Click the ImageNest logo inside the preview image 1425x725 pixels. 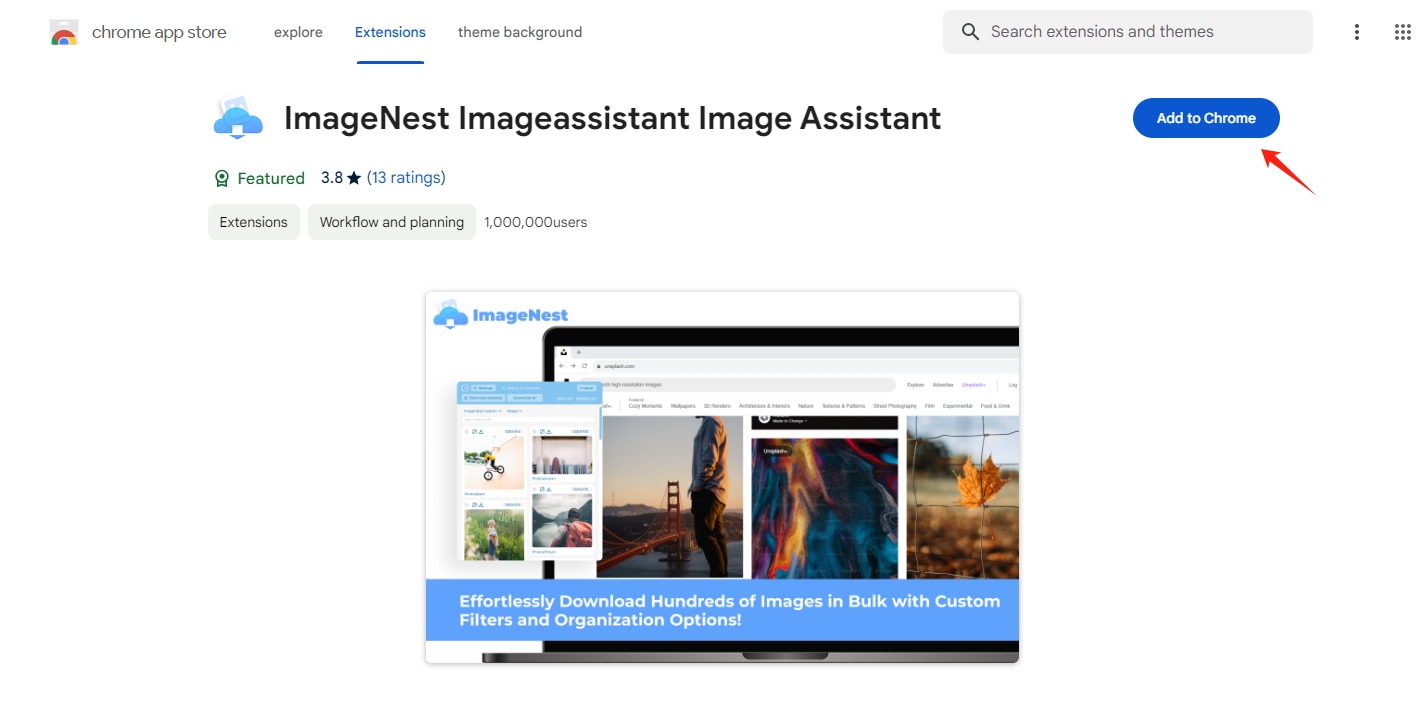(x=501, y=315)
